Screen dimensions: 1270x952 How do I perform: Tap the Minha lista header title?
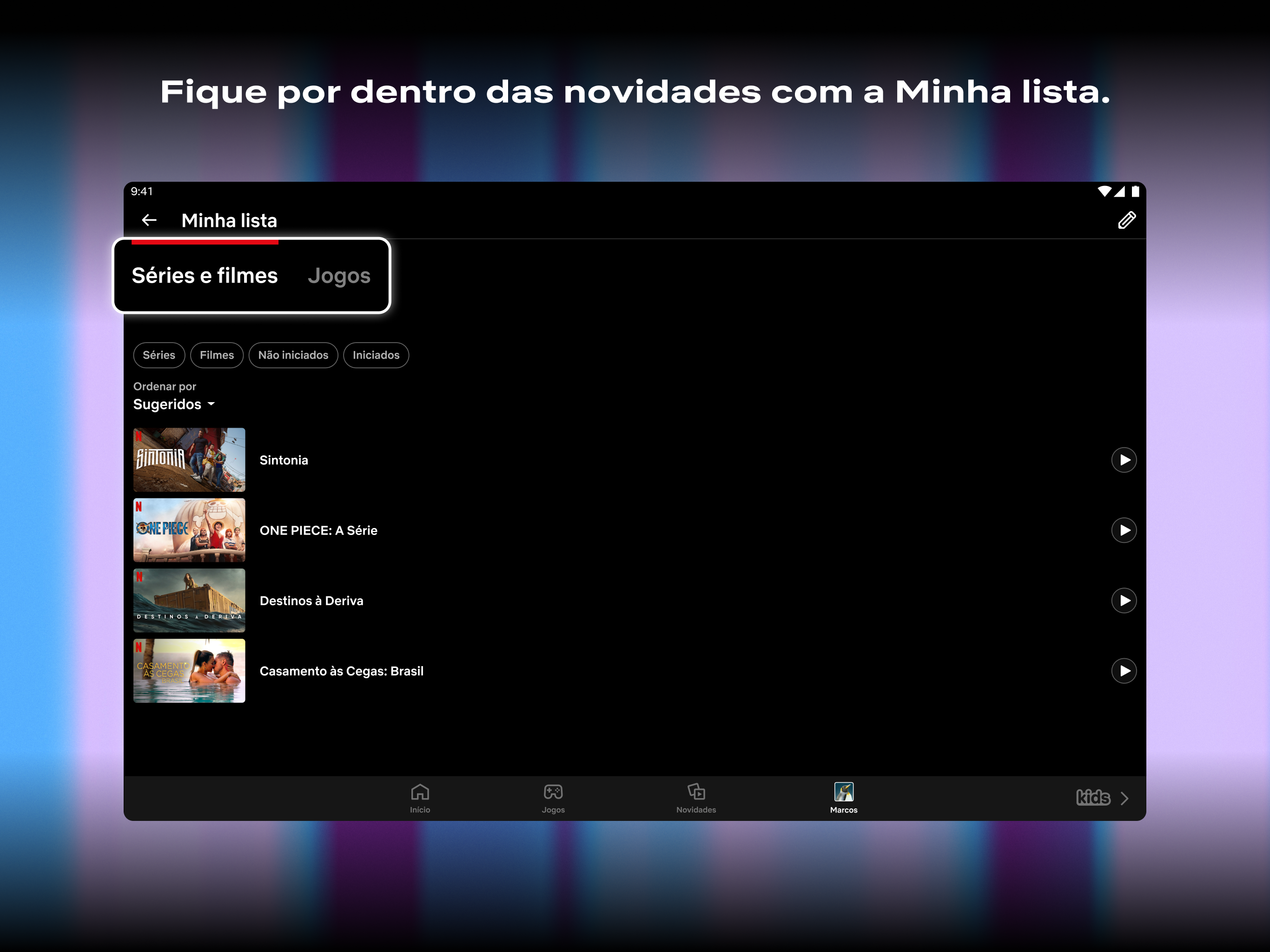coord(229,220)
